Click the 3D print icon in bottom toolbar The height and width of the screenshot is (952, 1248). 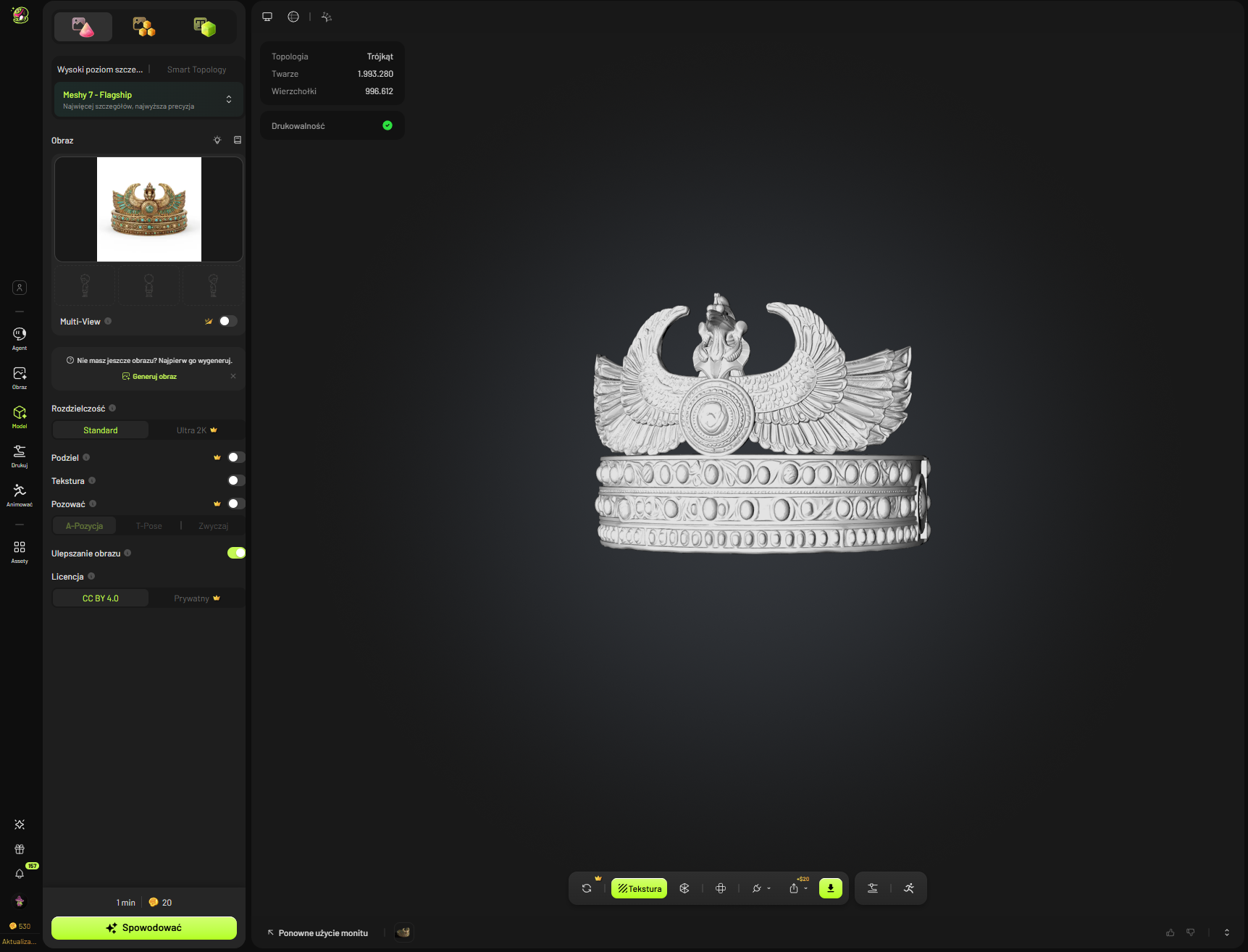(x=873, y=888)
